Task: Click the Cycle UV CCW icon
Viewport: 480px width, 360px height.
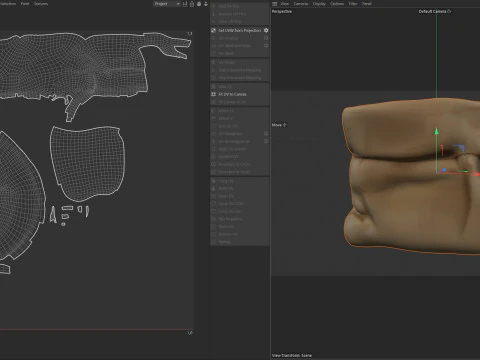Action: click(x=214, y=204)
